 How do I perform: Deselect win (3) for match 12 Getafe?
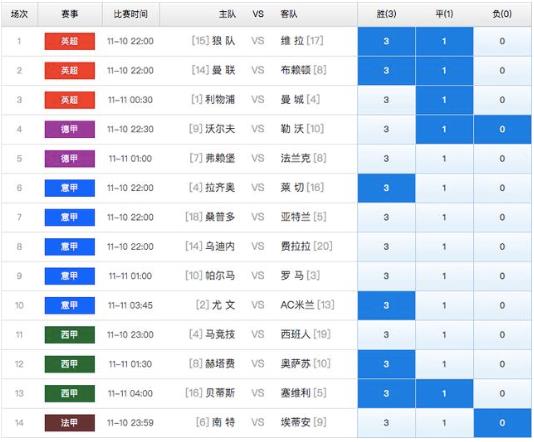click(x=386, y=364)
